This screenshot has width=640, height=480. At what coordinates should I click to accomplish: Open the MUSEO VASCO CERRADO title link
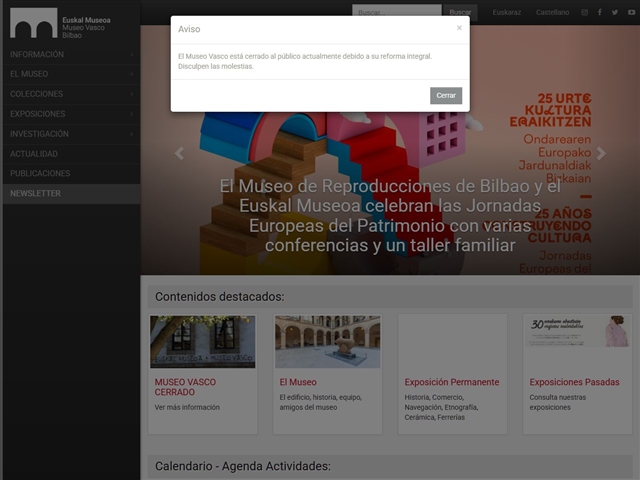tap(185, 387)
